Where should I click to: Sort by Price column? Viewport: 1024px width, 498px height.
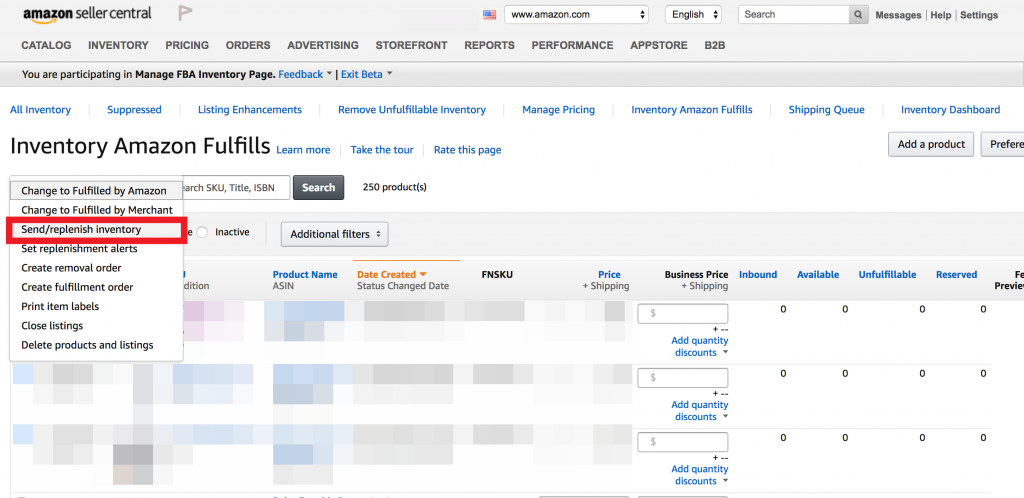[609, 275]
